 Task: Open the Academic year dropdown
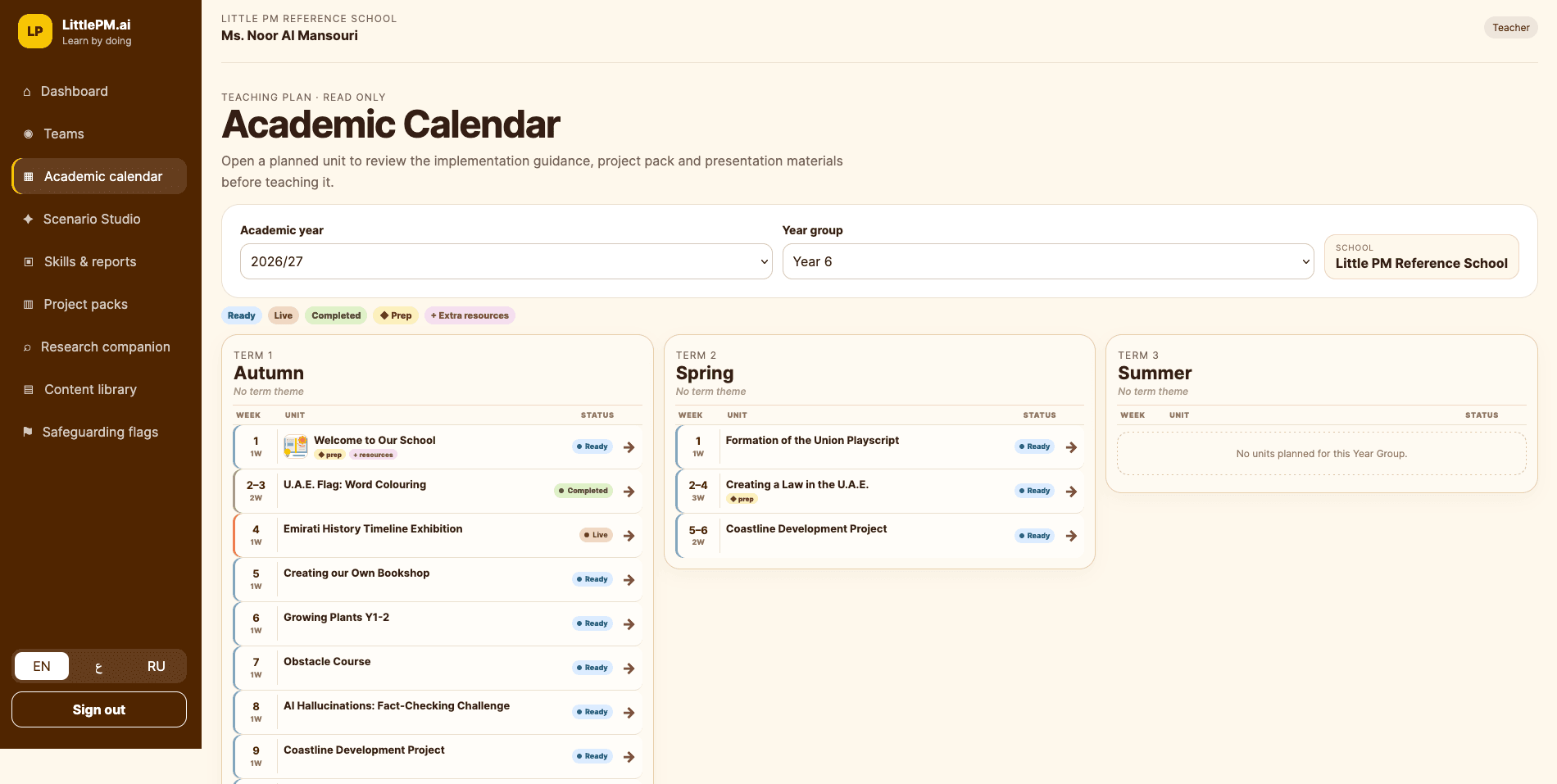pos(506,261)
